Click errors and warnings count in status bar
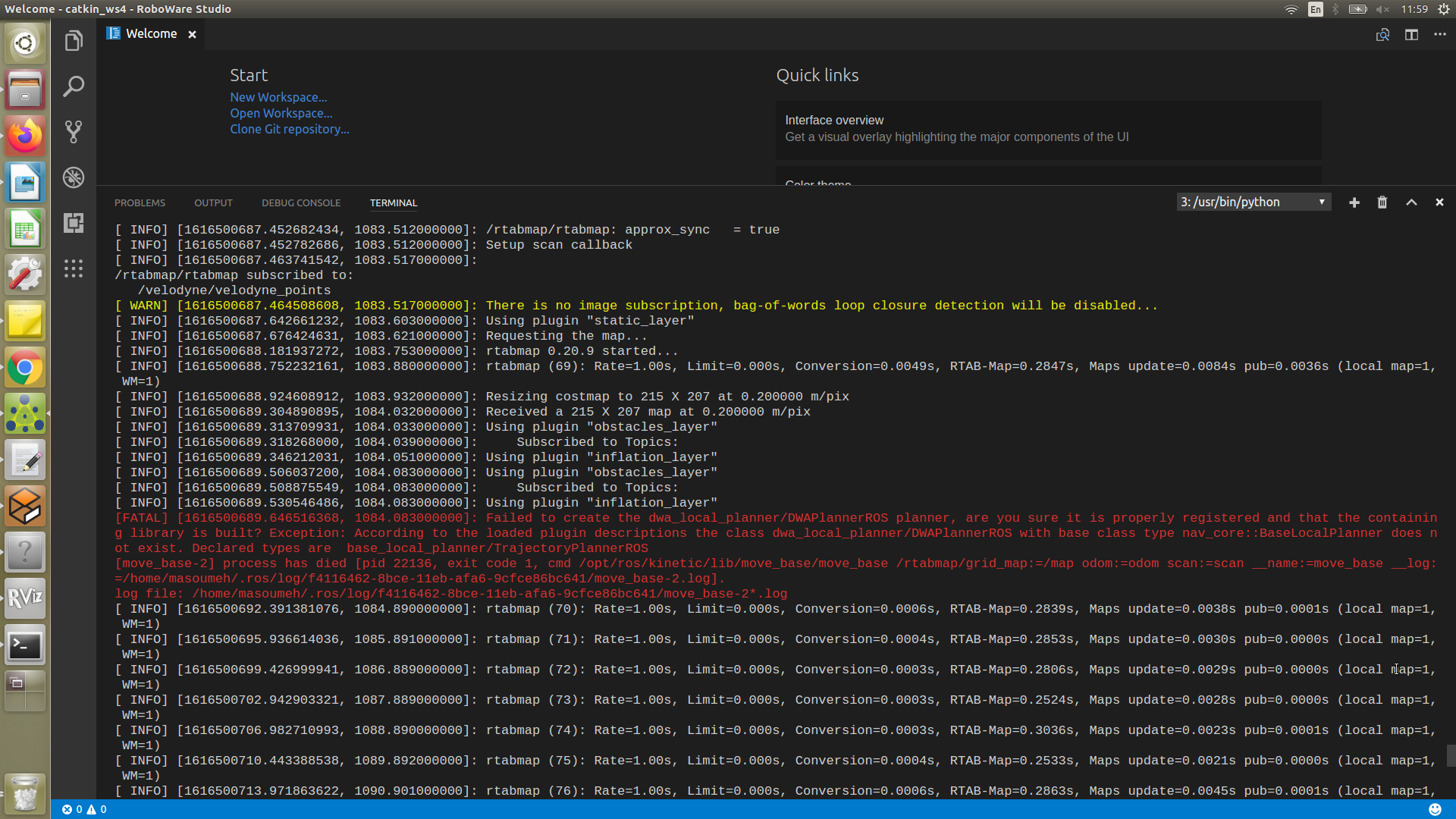This screenshot has width=1456, height=819. pyautogui.click(x=84, y=809)
